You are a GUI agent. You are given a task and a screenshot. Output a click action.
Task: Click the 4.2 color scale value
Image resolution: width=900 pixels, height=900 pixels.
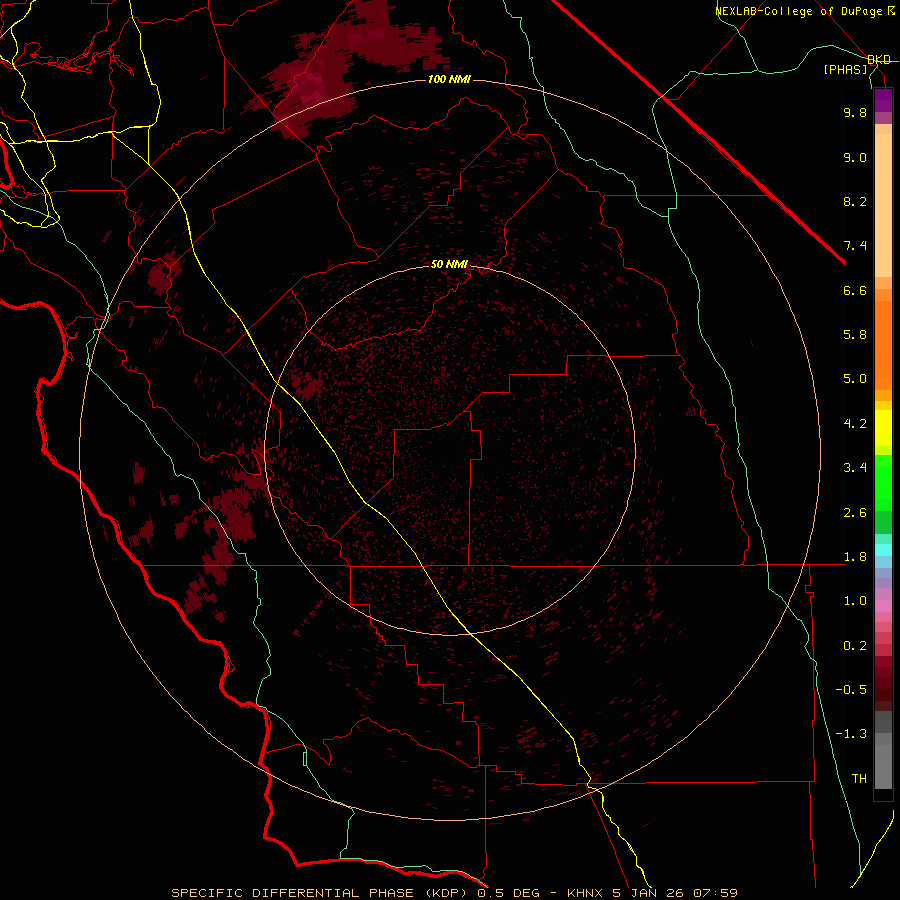click(x=855, y=424)
